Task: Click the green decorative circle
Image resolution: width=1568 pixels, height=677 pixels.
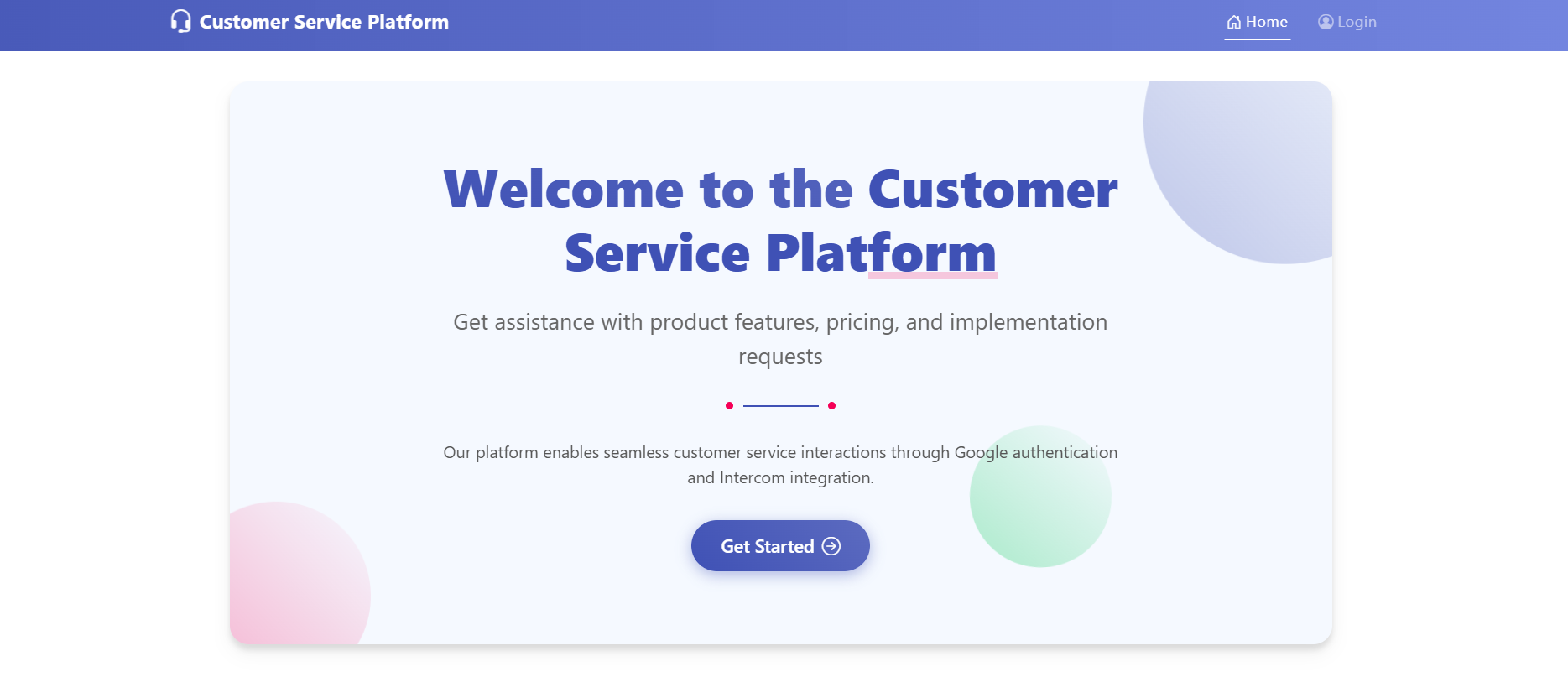Action: [x=1040, y=497]
